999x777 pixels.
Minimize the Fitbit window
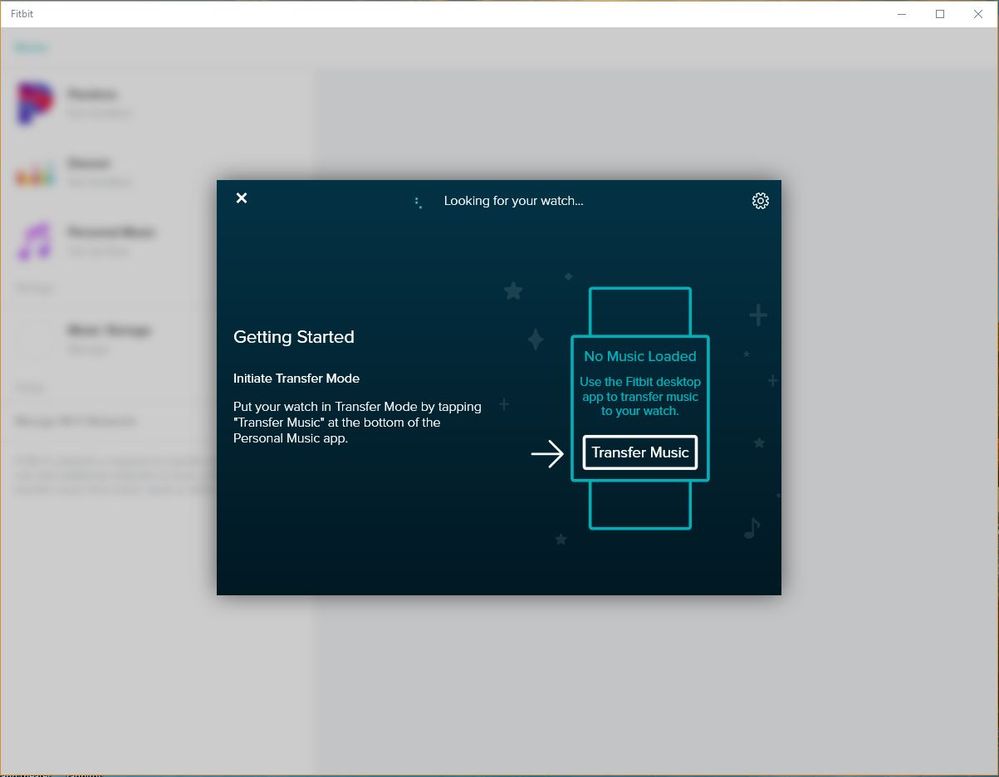pyautogui.click(x=902, y=14)
